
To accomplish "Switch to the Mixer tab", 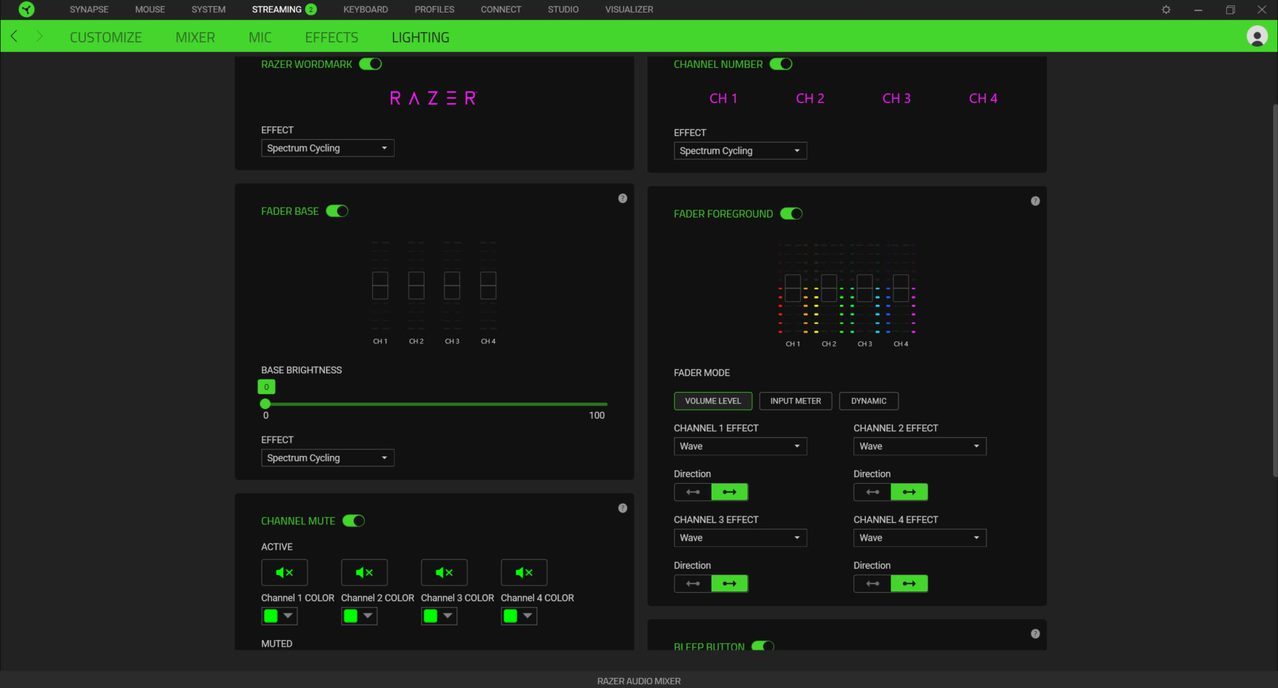I will point(195,37).
